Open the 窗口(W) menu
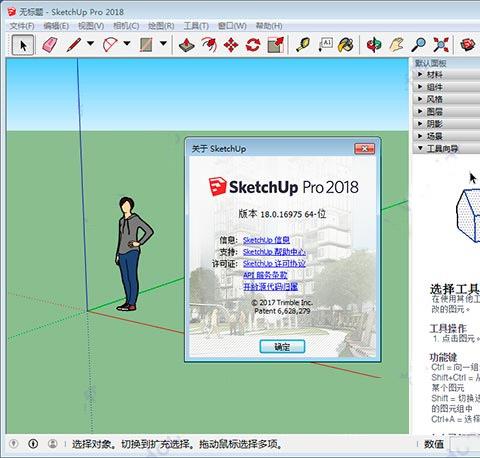This screenshot has width=480, height=458. 232,26
